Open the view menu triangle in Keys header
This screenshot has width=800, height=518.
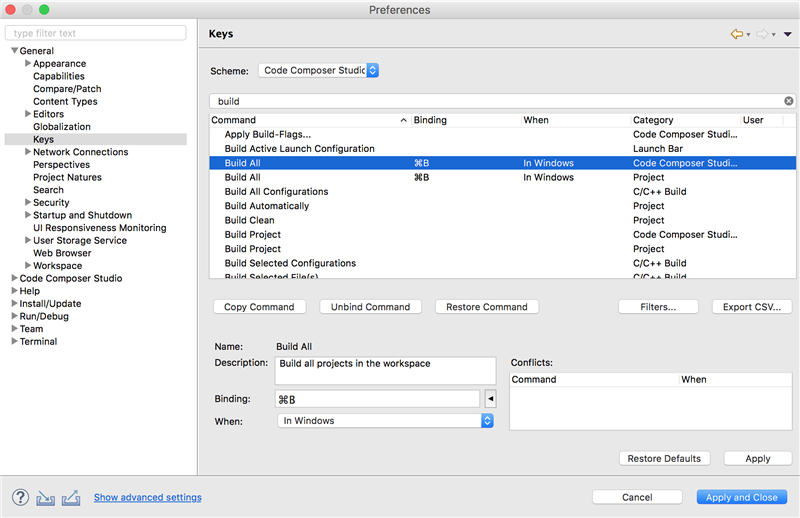pos(788,34)
